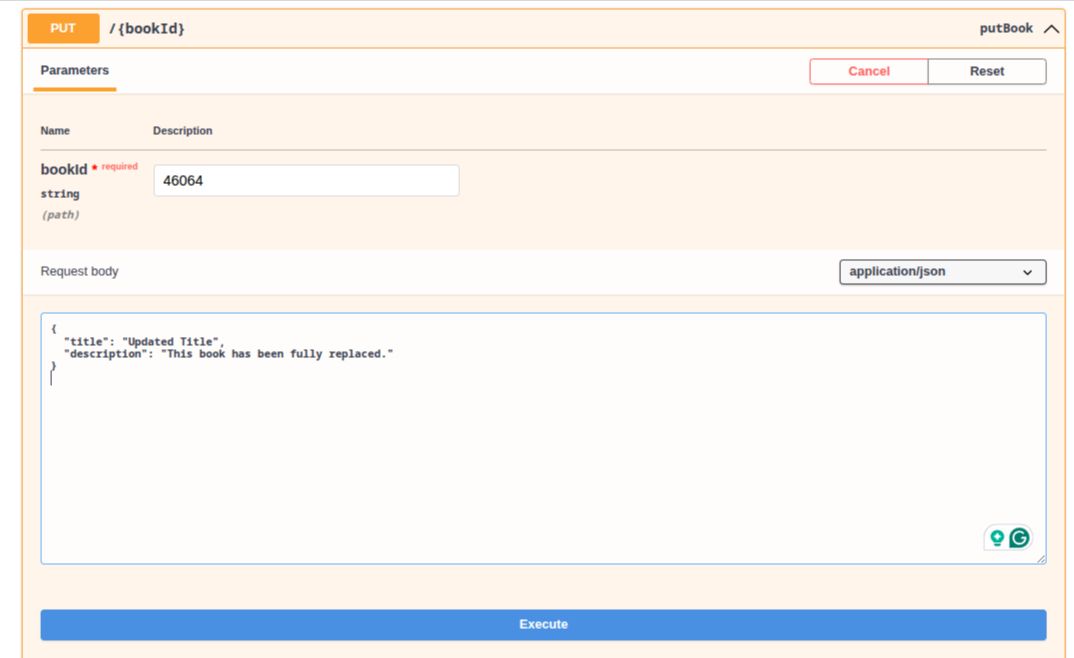
Task: Collapse the putBook operation with the chevron arrow
Action: (1051, 29)
